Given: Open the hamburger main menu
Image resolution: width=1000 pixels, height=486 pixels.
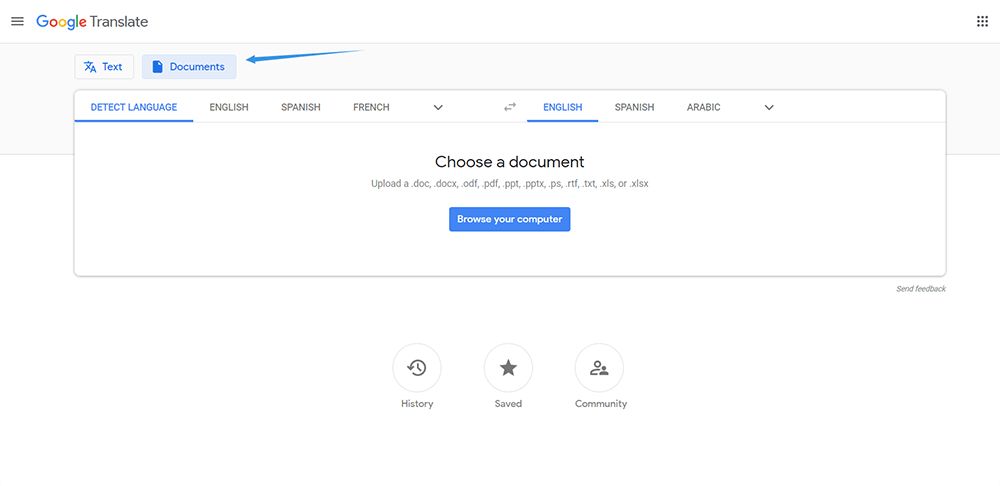Looking at the screenshot, I should coord(17,21).
